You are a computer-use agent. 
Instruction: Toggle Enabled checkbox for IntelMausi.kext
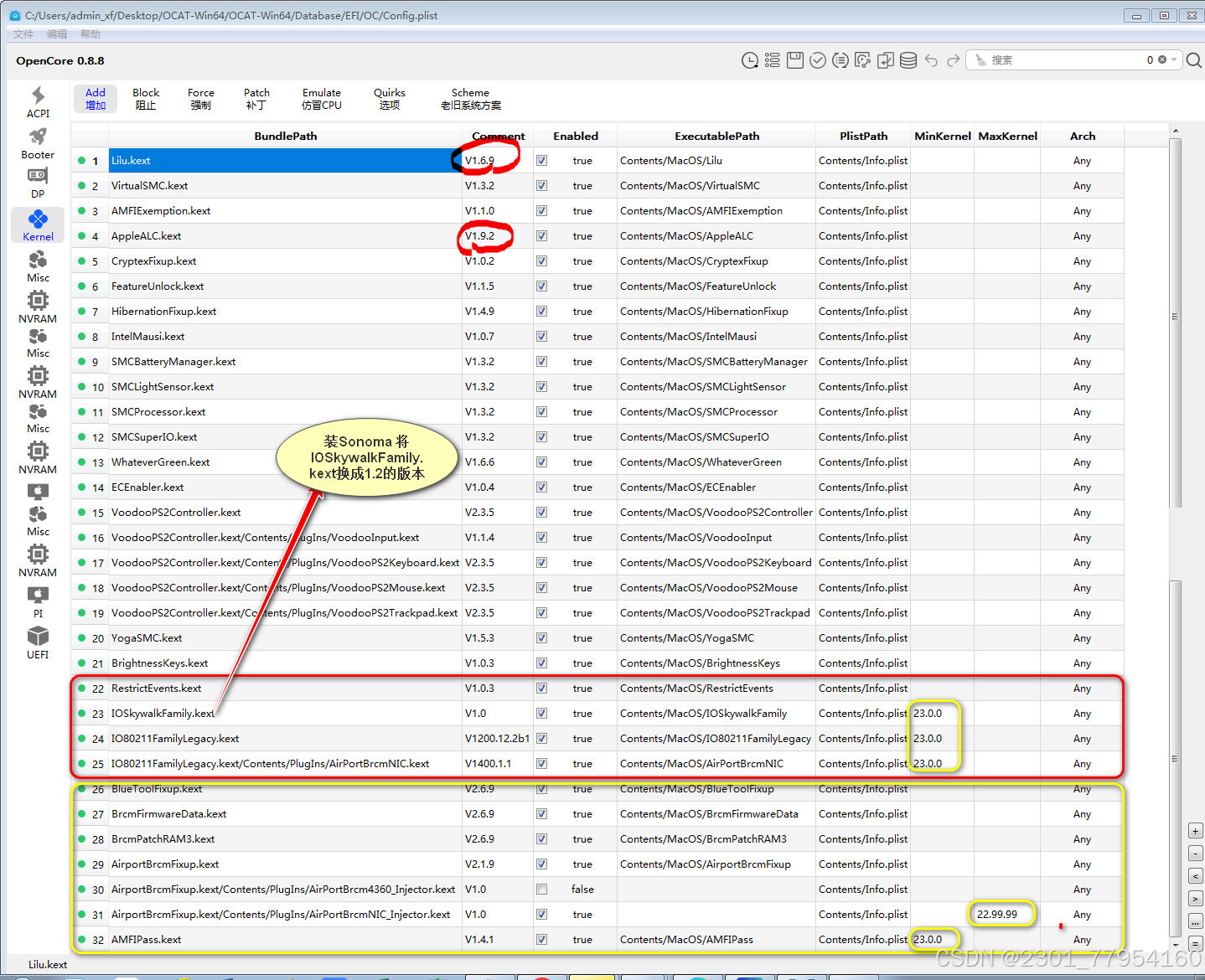(x=542, y=337)
